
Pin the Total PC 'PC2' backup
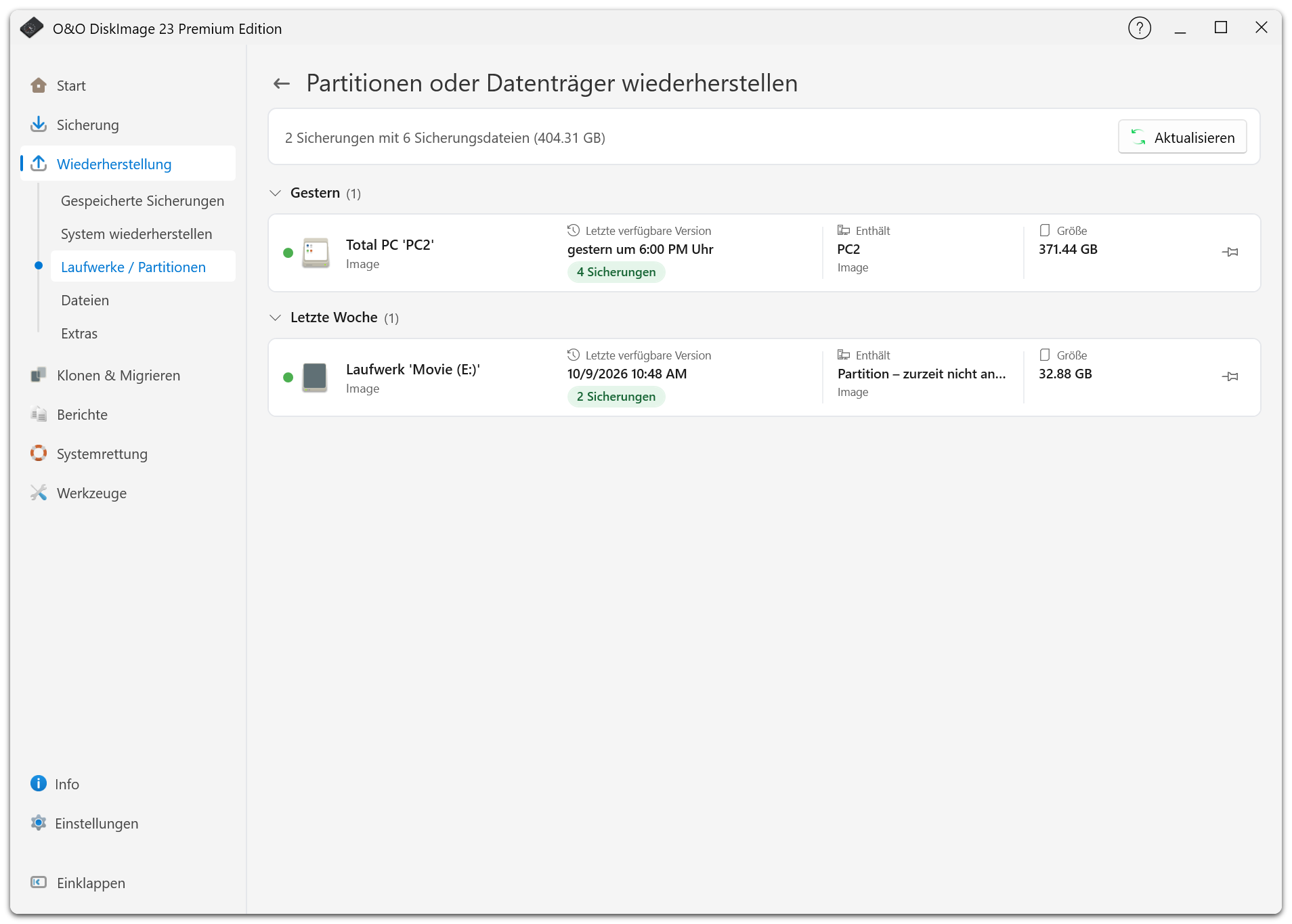coord(1230,252)
